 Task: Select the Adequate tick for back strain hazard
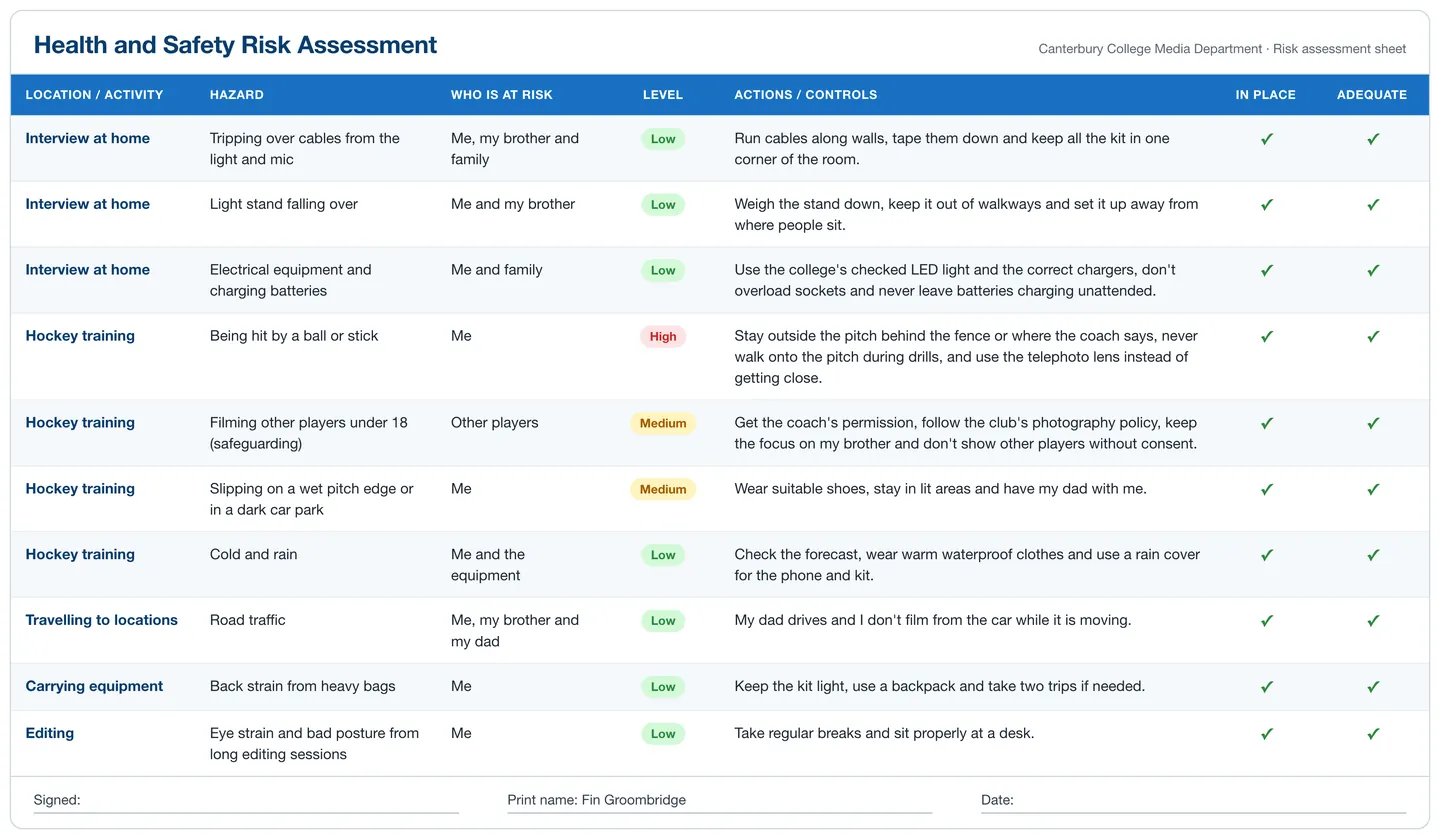click(x=1373, y=687)
